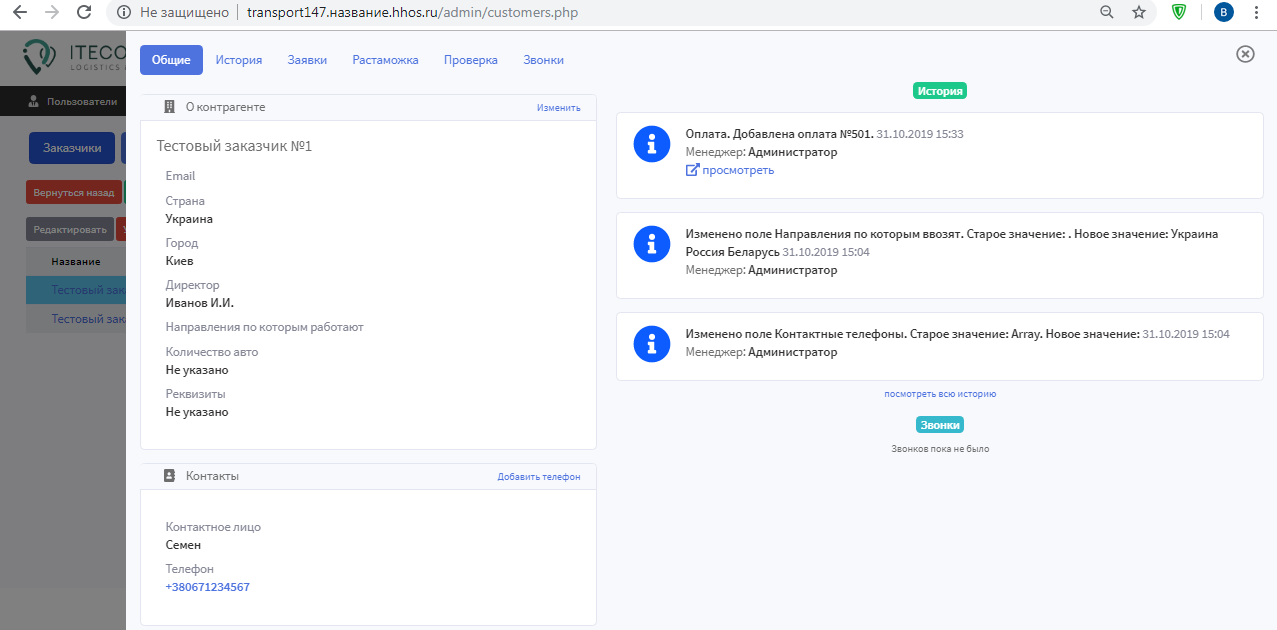Select the Общие tab
Viewport: 1277px width, 630px height.
tap(171, 60)
